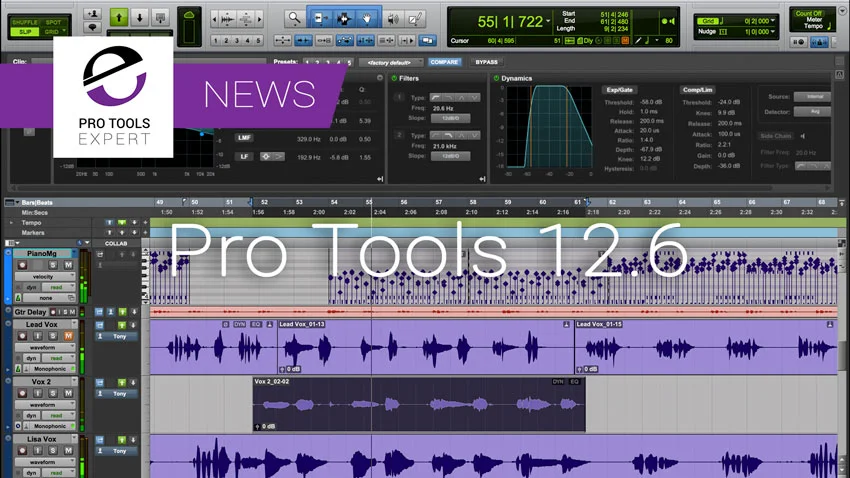Click the LMF band button
This screenshot has height=478, width=850.
click(x=244, y=138)
